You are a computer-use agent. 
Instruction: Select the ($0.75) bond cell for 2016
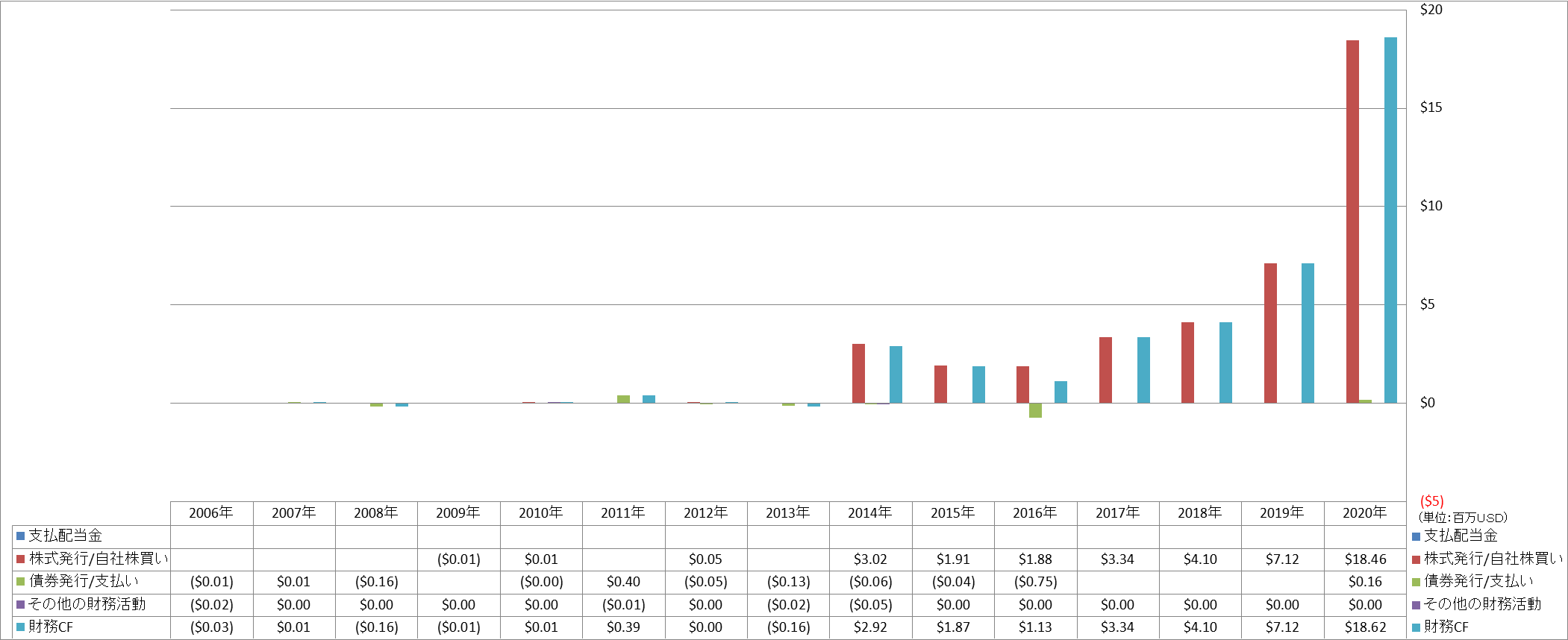coord(1035,582)
